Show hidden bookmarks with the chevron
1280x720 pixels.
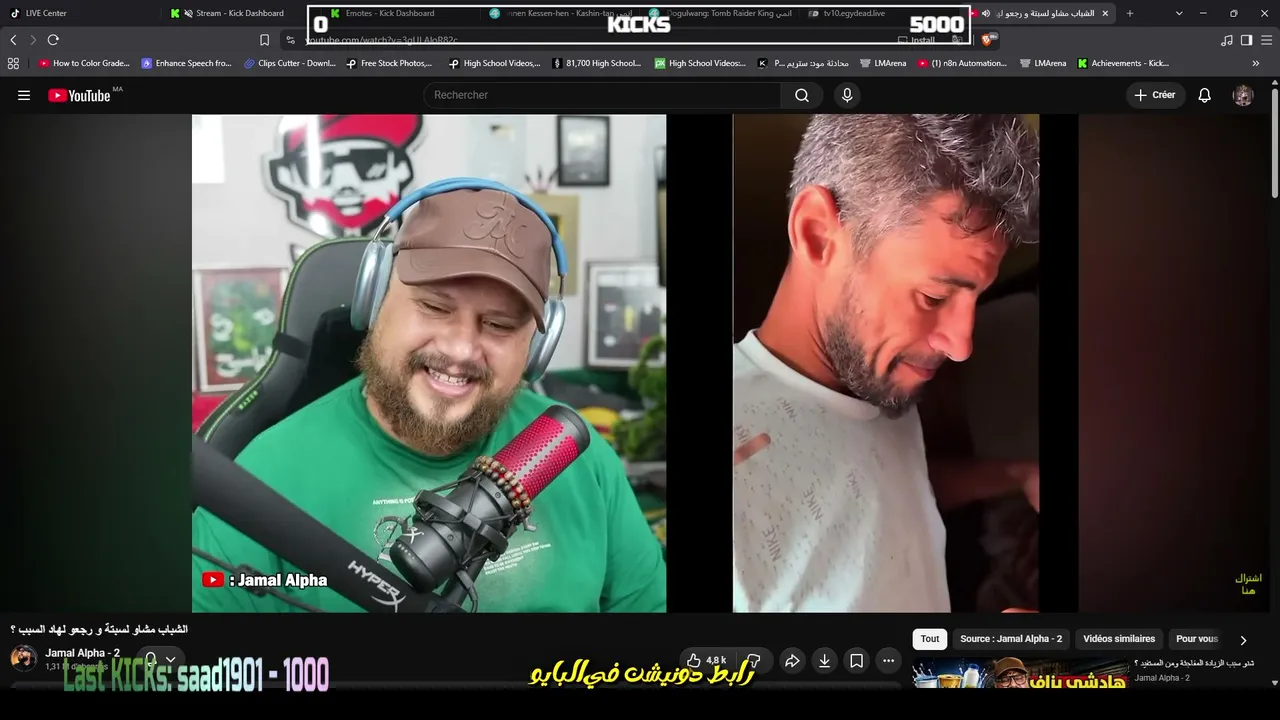[x=1256, y=63]
